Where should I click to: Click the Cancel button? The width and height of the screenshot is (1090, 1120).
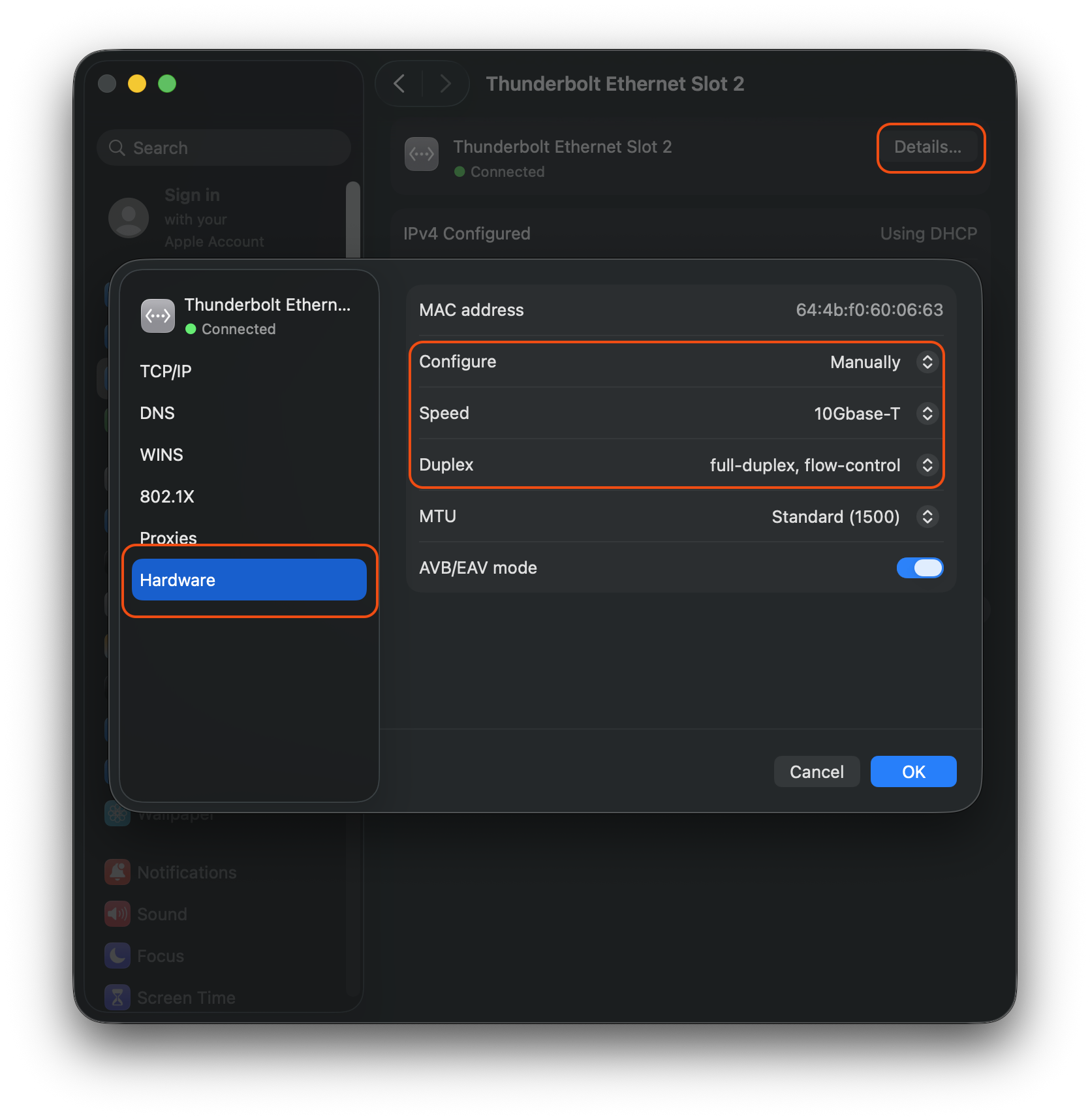pos(817,771)
